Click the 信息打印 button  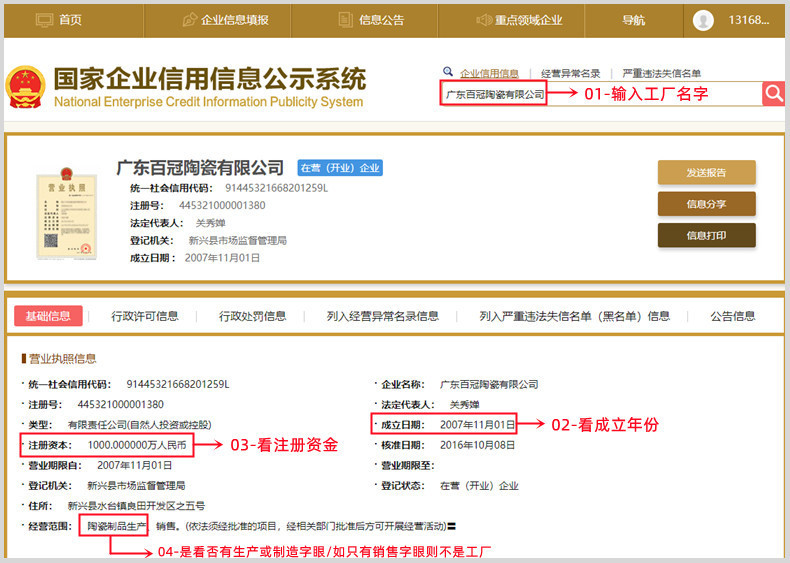pyautogui.click(x=706, y=235)
